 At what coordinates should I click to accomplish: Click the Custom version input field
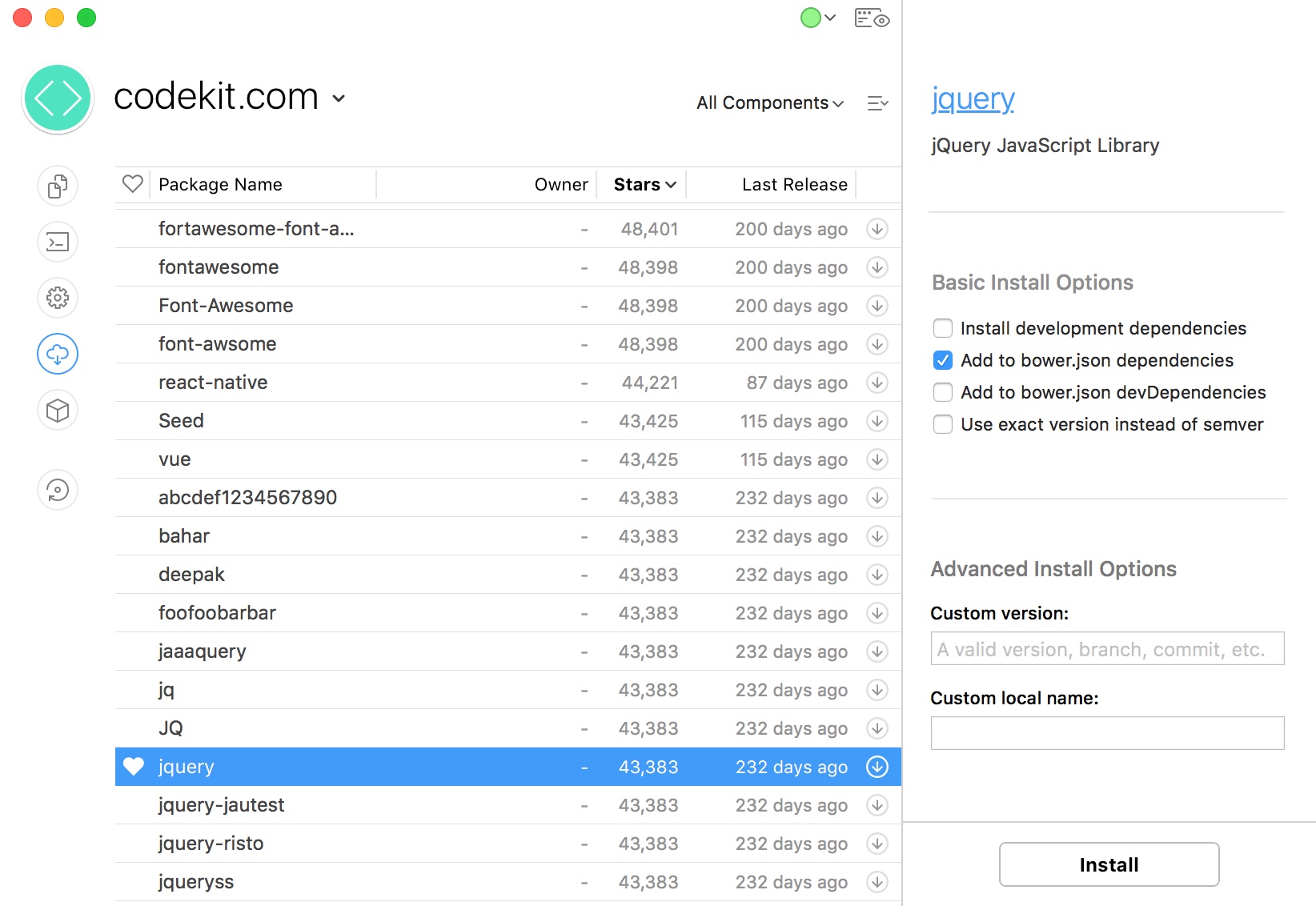pyautogui.click(x=1107, y=649)
